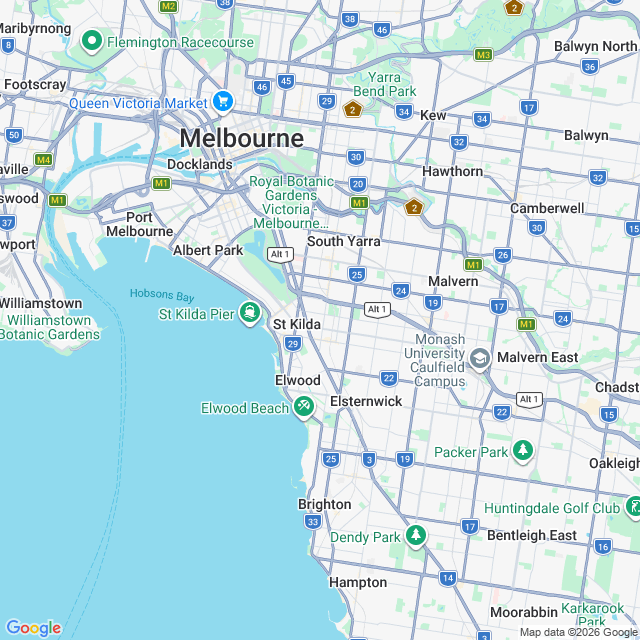This screenshot has width=640, height=640.
Task: Click the M3 motorway shield
Action: pos(483,54)
